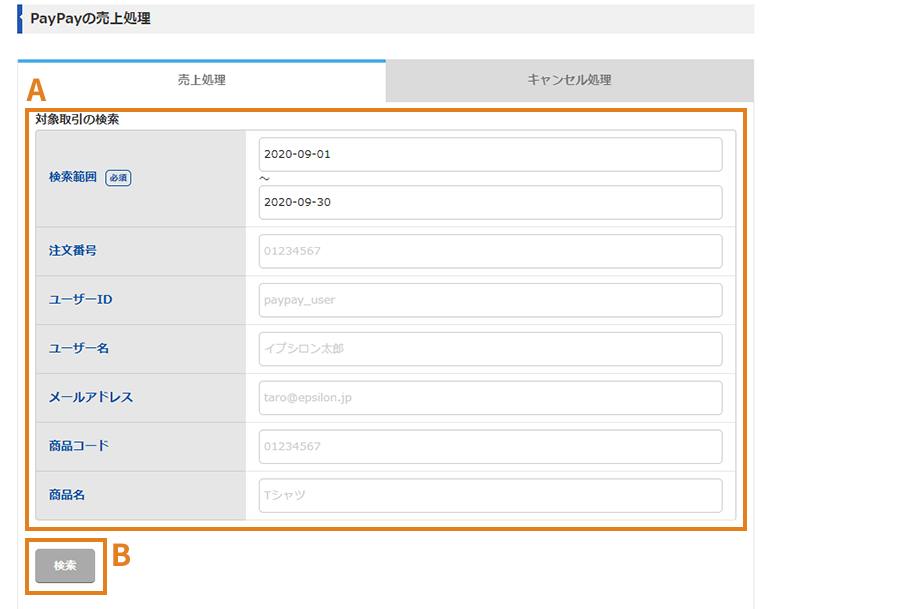Select the ユーザー名 input field
The width and height of the screenshot is (910, 609).
tap(490, 349)
